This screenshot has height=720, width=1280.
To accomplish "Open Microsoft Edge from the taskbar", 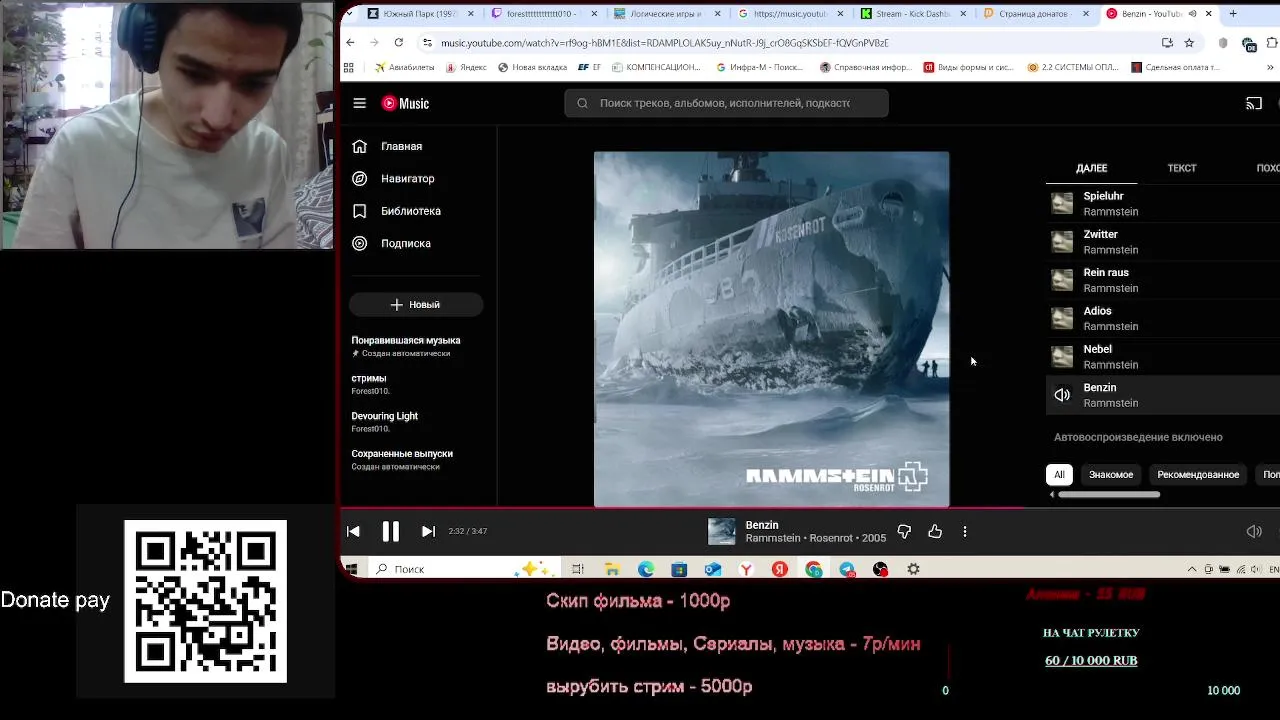I will (x=646, y=569).
